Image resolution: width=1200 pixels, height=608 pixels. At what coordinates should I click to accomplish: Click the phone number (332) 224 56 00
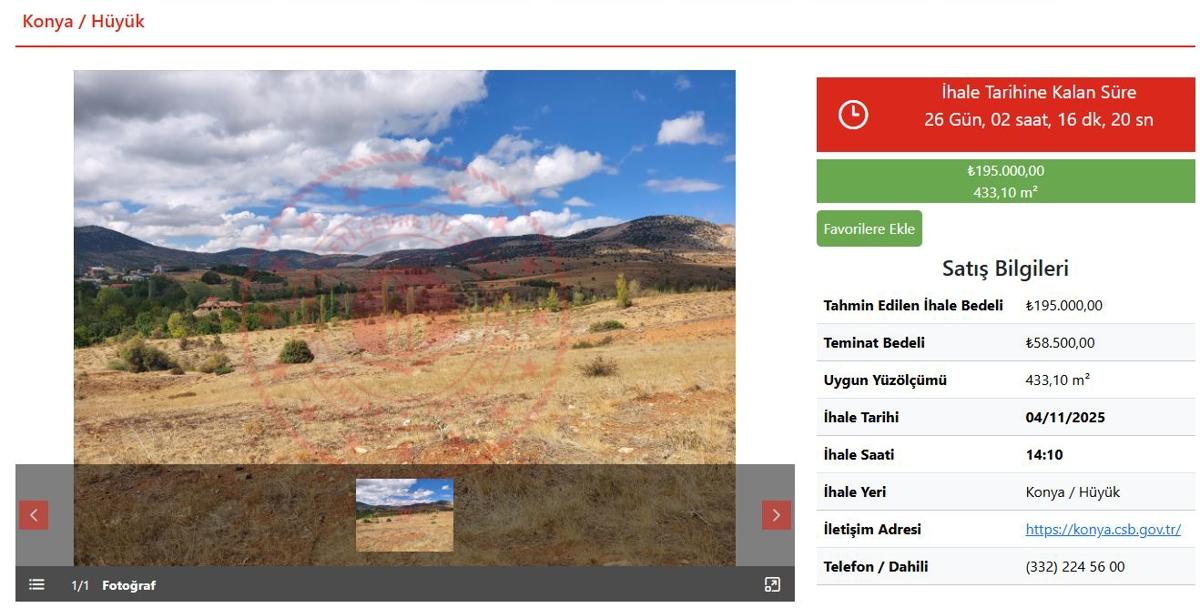(1075, 567)
